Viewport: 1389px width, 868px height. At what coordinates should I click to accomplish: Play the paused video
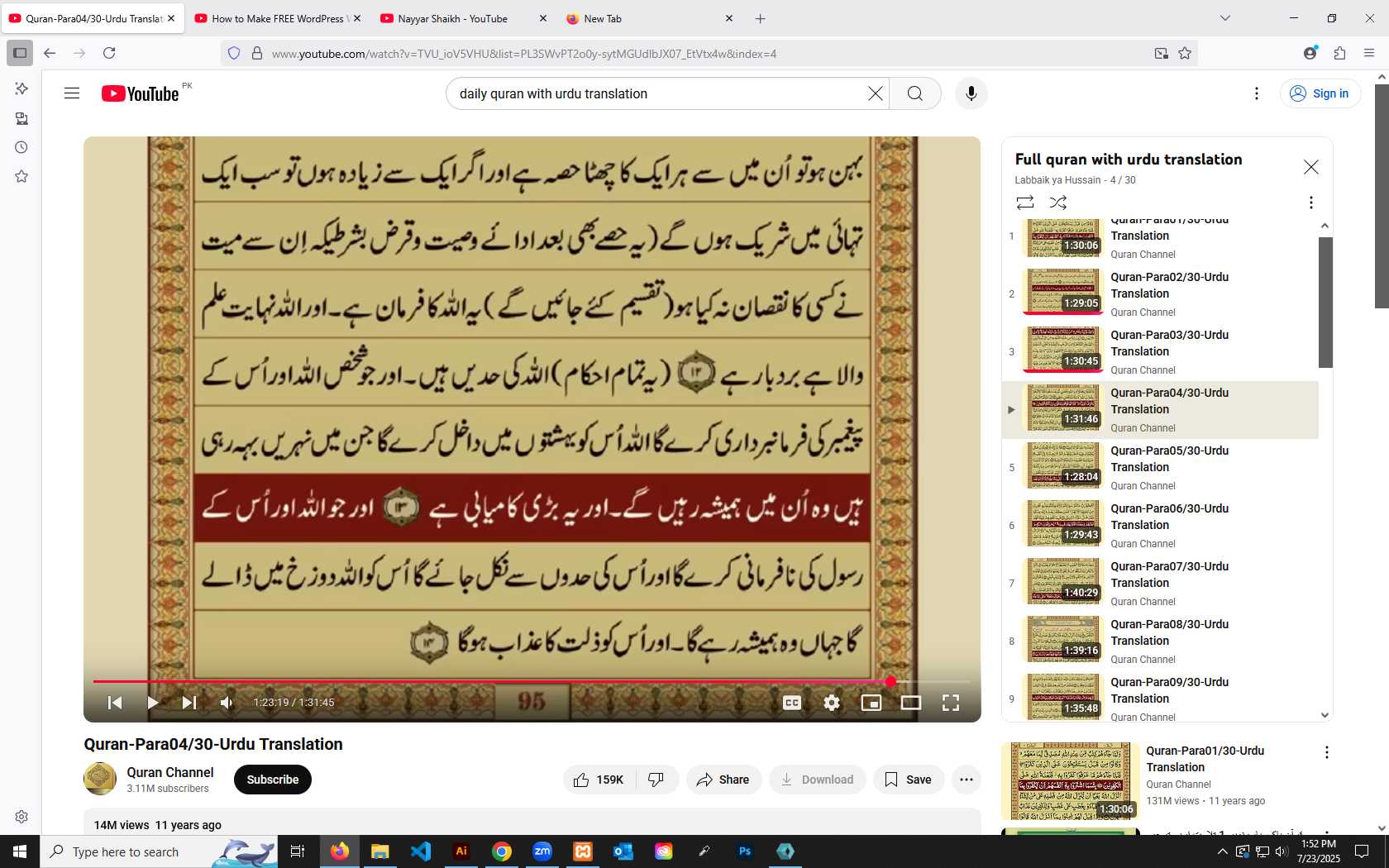(152, 703)
